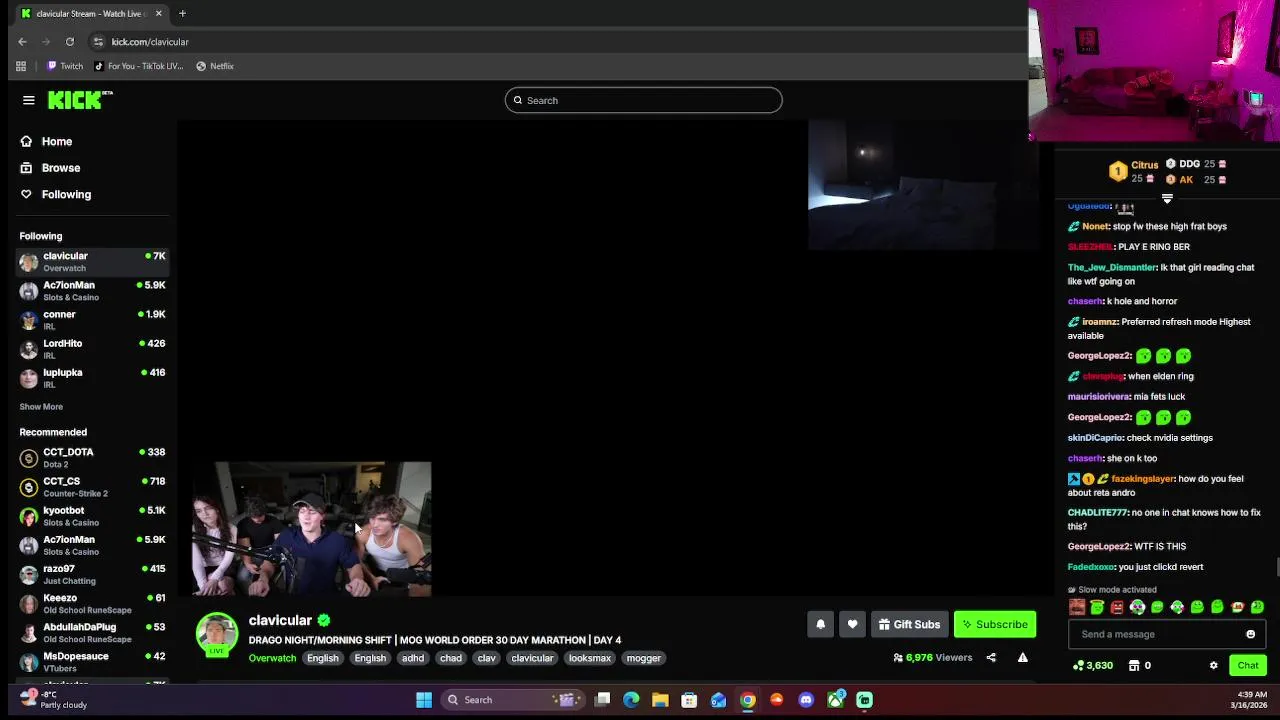Report stream with warning triangle icon
The image size is (1280, 720).
click(1022, 658)
